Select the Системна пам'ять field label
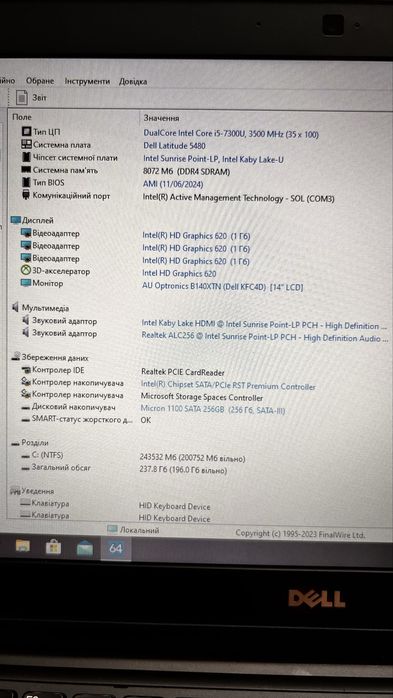 coord(65,170)
